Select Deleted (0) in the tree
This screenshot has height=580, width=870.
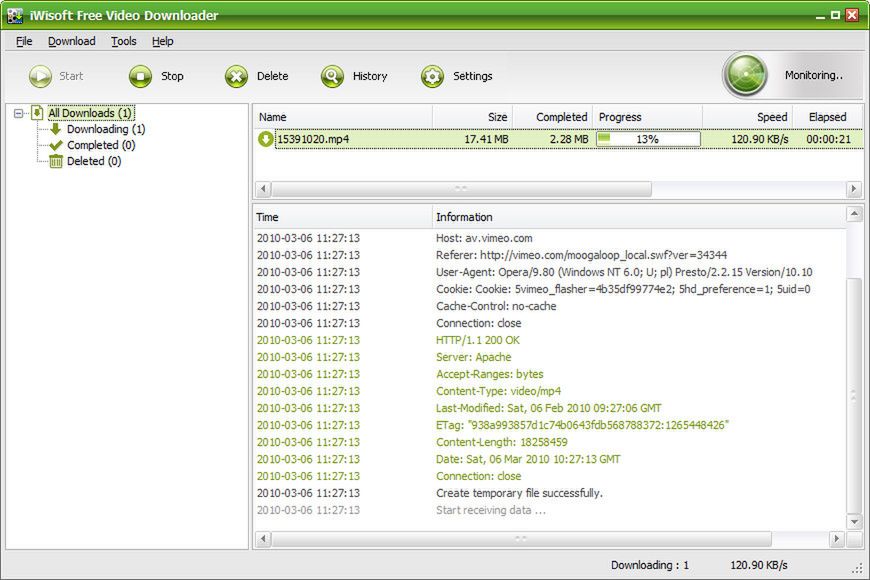tap(94, 162)
